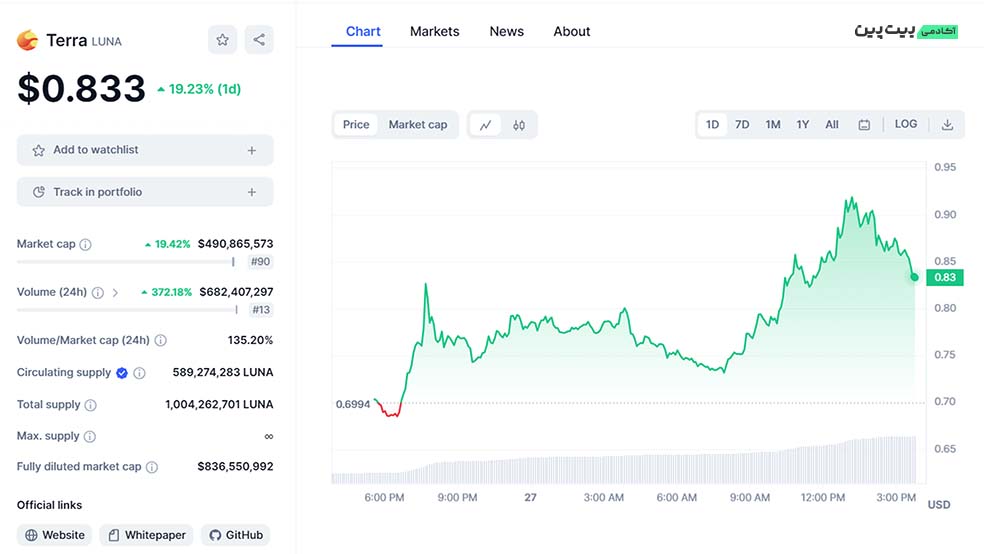Viewport: 984px width, 554px height.
Task: Open the Whitepaper link
Action: coord(147,535)
